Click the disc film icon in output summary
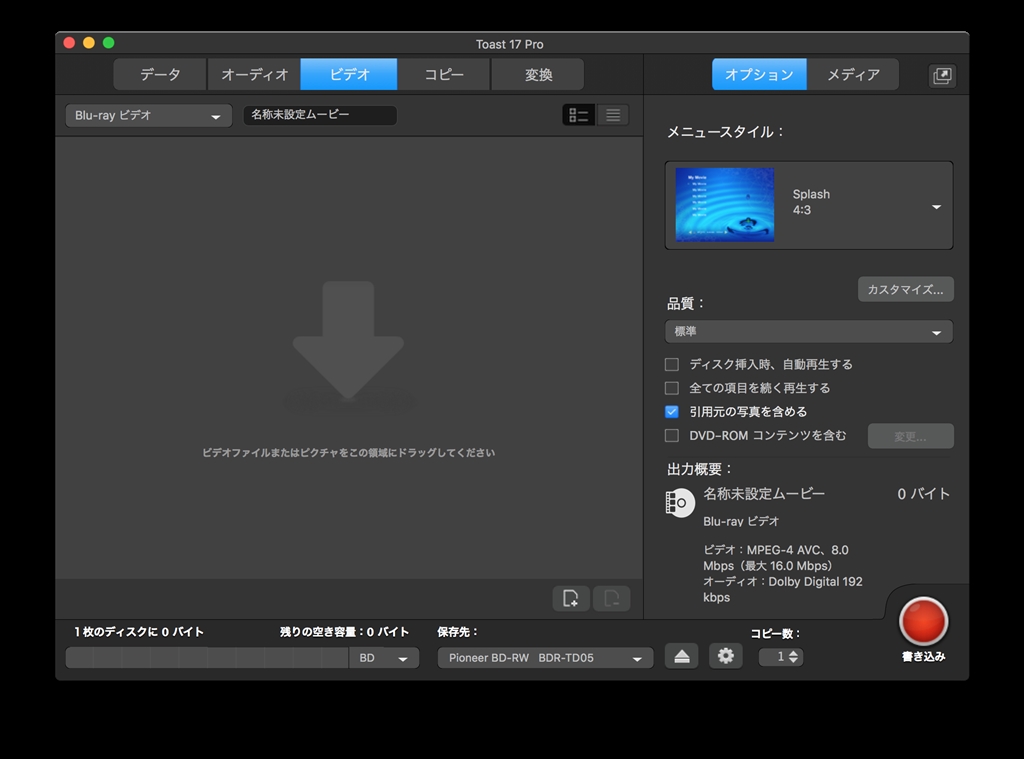 tap(680, 502)
